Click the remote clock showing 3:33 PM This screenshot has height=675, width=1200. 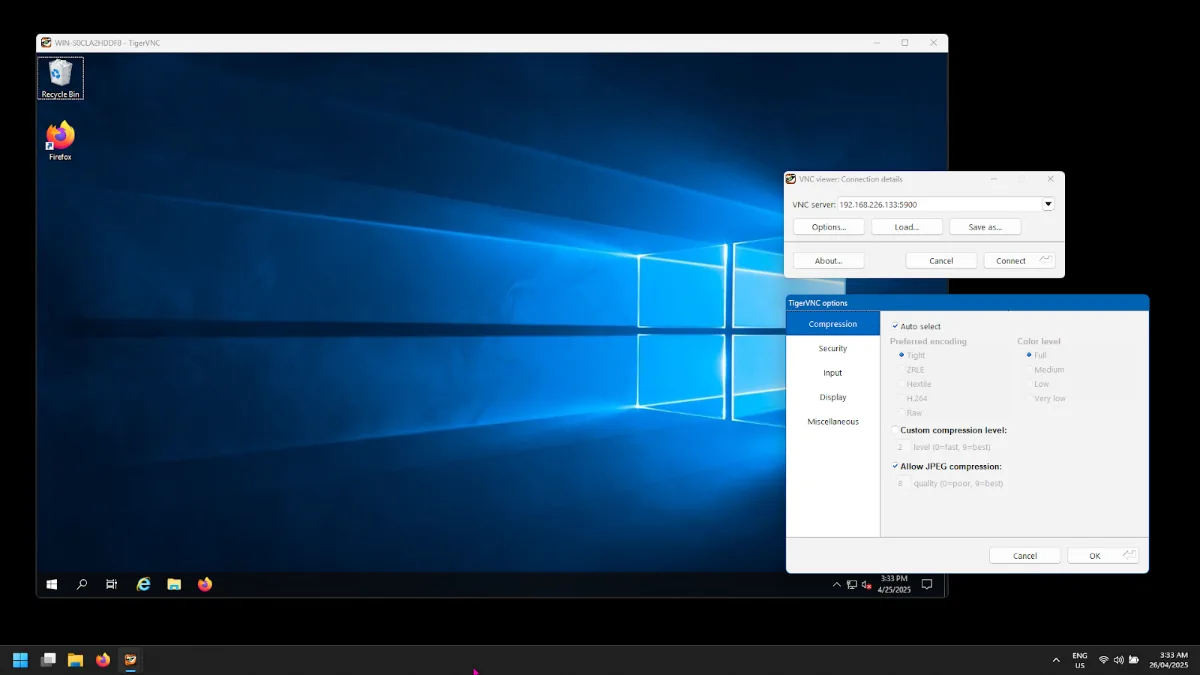click(893, 584)
